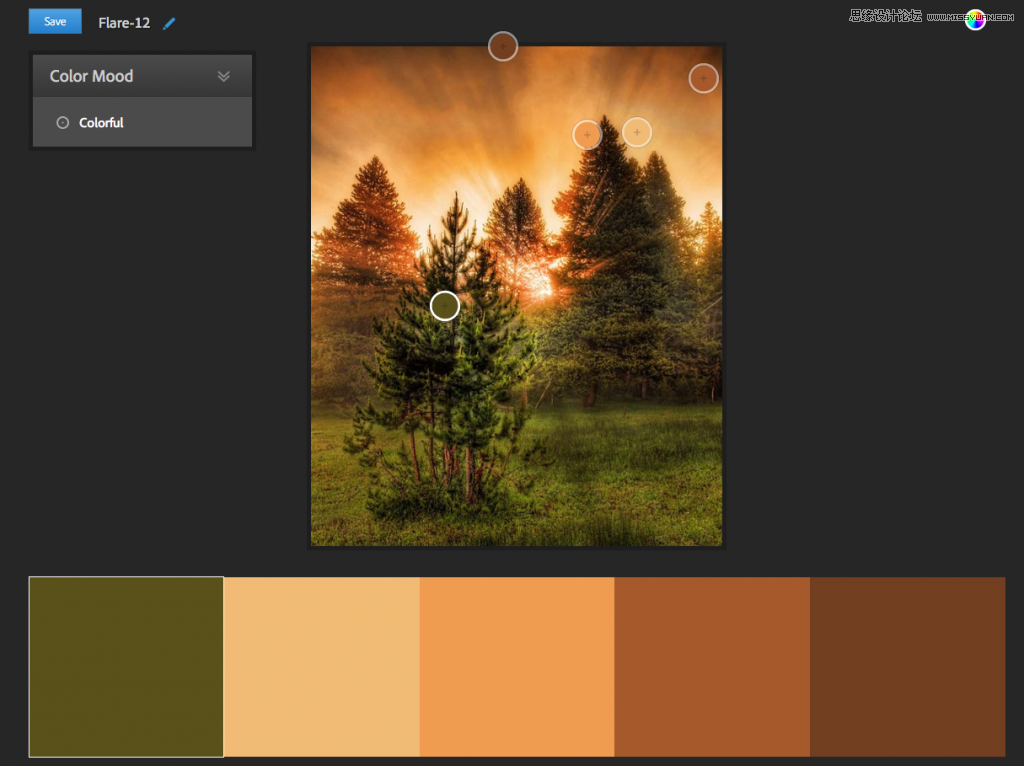Click the Chinese watermark text at top right
This screenshot has width=1024, height=766.
884,15
